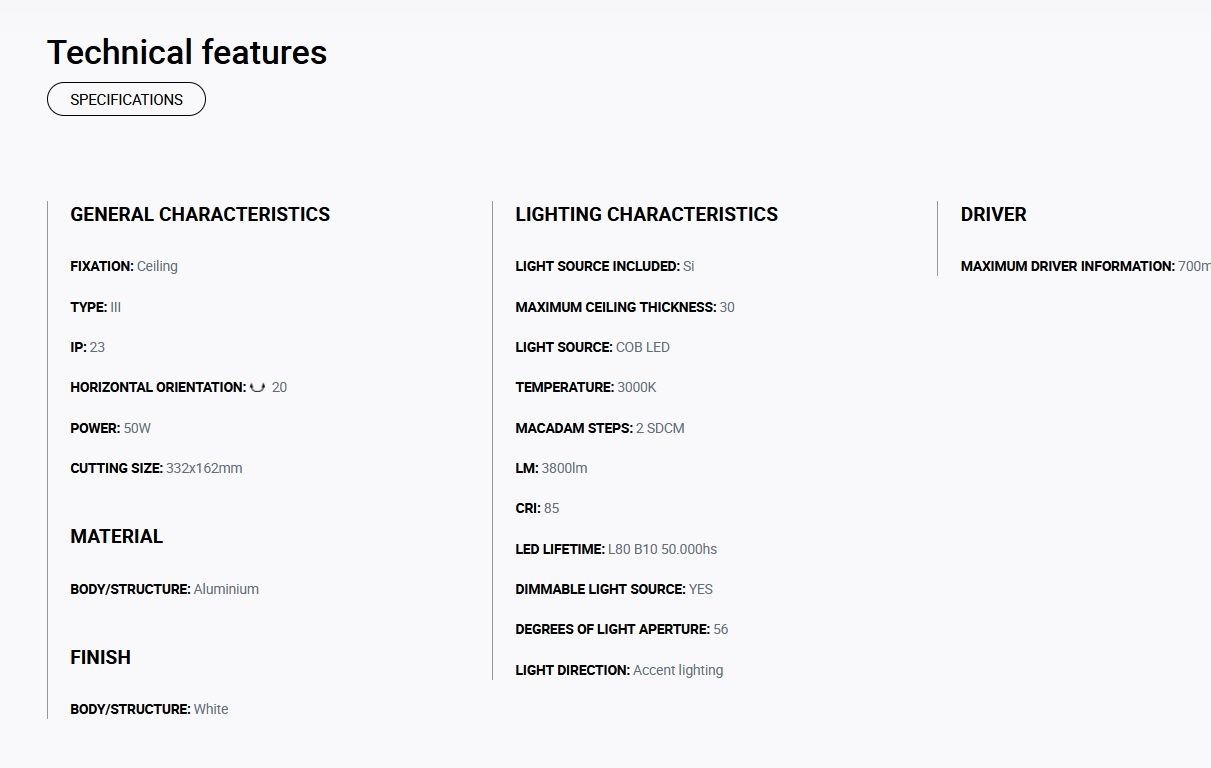Image resolution: width=1211 pixels, height=768 pixels.
Task: Click the MAXIMUM DRIVER INFORMATION label
Action: pyautogui.click(x=1068, y=266)
